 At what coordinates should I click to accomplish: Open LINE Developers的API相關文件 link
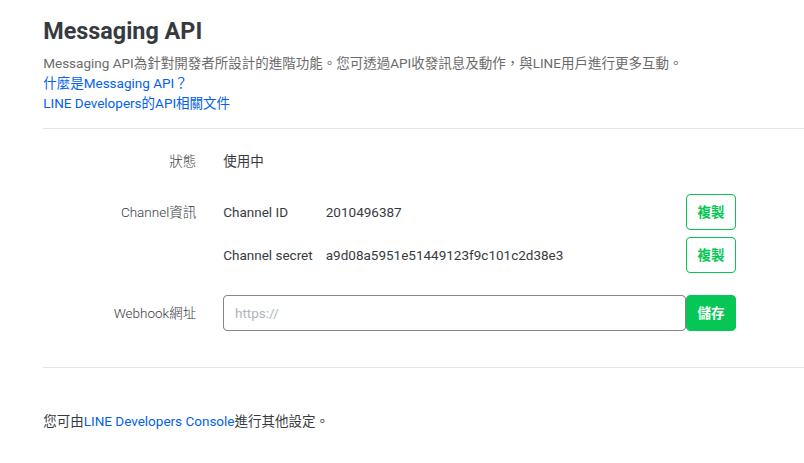[136, 104]
